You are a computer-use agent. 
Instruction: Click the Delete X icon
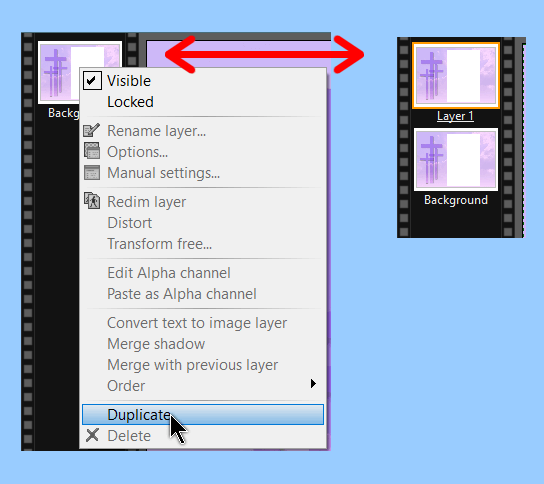coord(92,435)
